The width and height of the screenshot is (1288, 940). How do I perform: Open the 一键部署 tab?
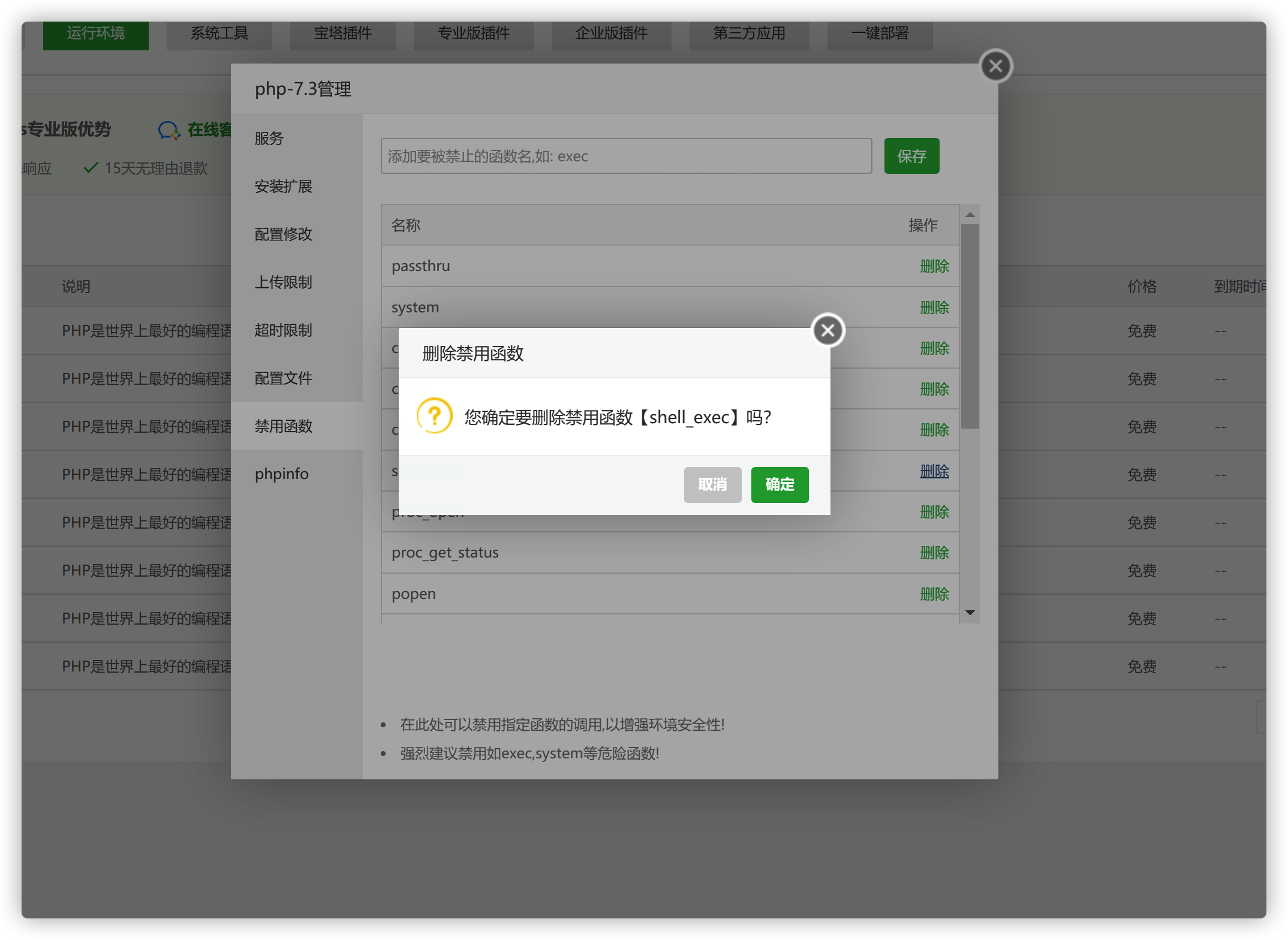(x=880, y=34)
